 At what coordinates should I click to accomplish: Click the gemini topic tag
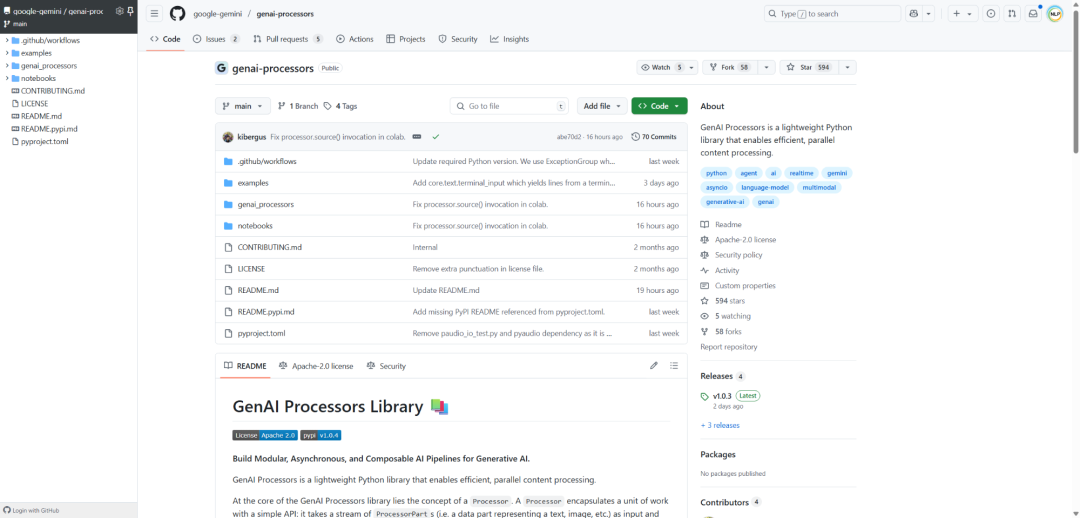coord(837,173)
